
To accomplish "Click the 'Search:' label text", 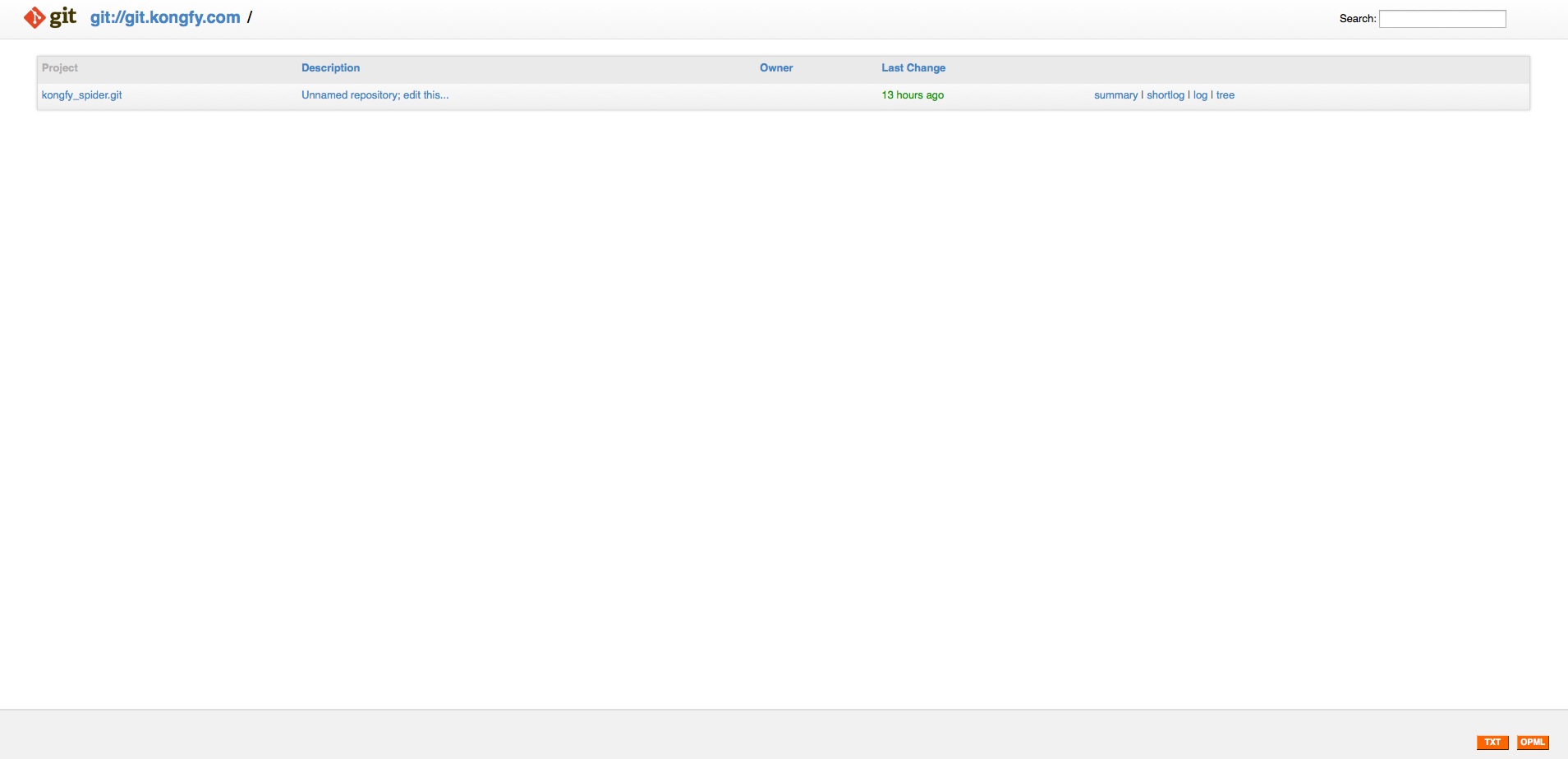I will 1357,19.
